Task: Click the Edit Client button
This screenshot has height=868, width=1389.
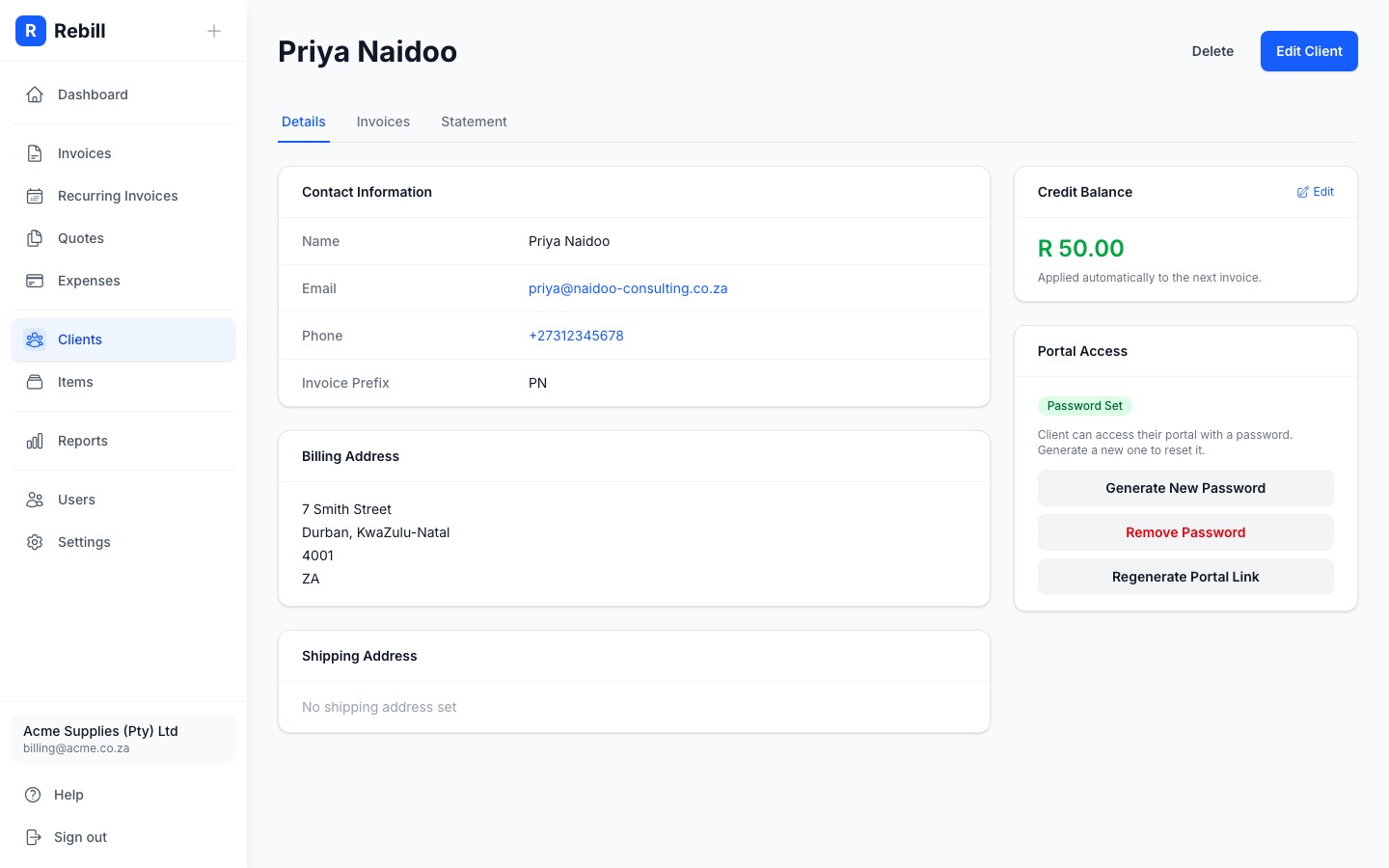Action: coord(1309,51)
